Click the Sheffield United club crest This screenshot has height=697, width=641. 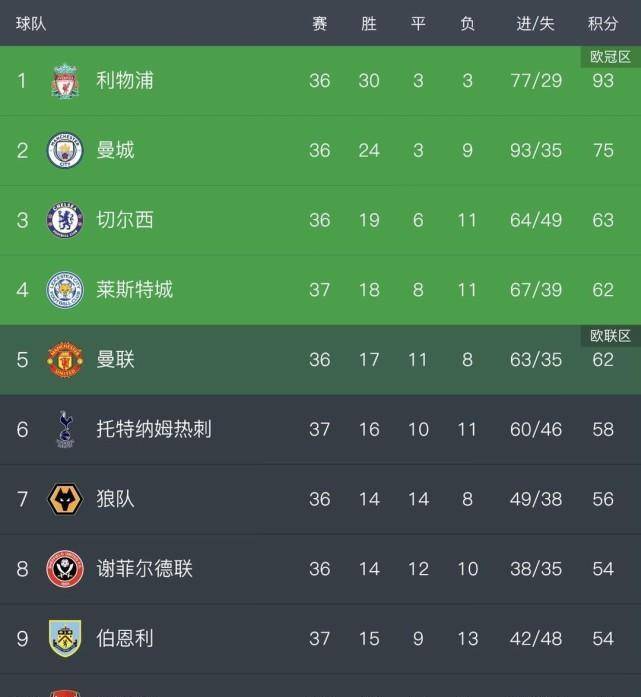coord(66,568)
